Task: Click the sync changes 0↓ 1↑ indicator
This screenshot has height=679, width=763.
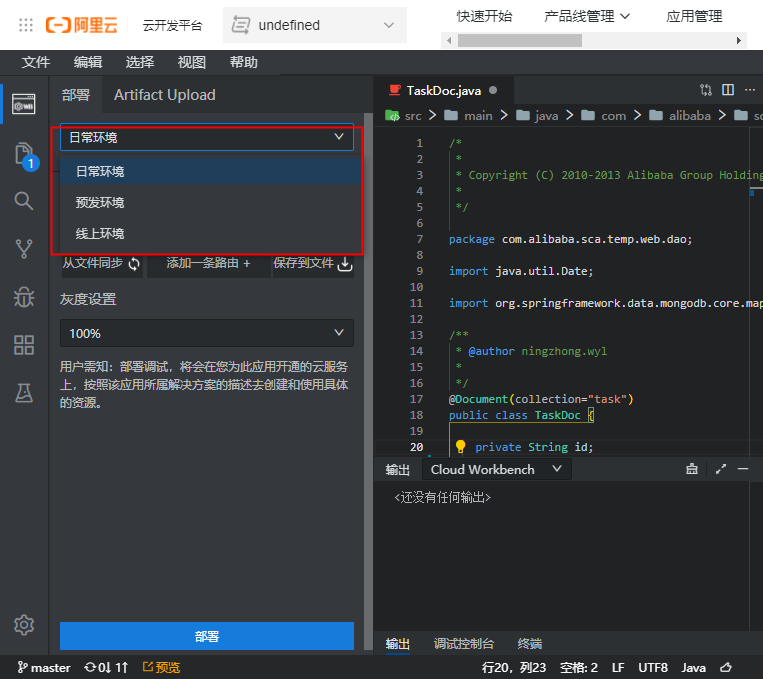Action: click(106, 667)
